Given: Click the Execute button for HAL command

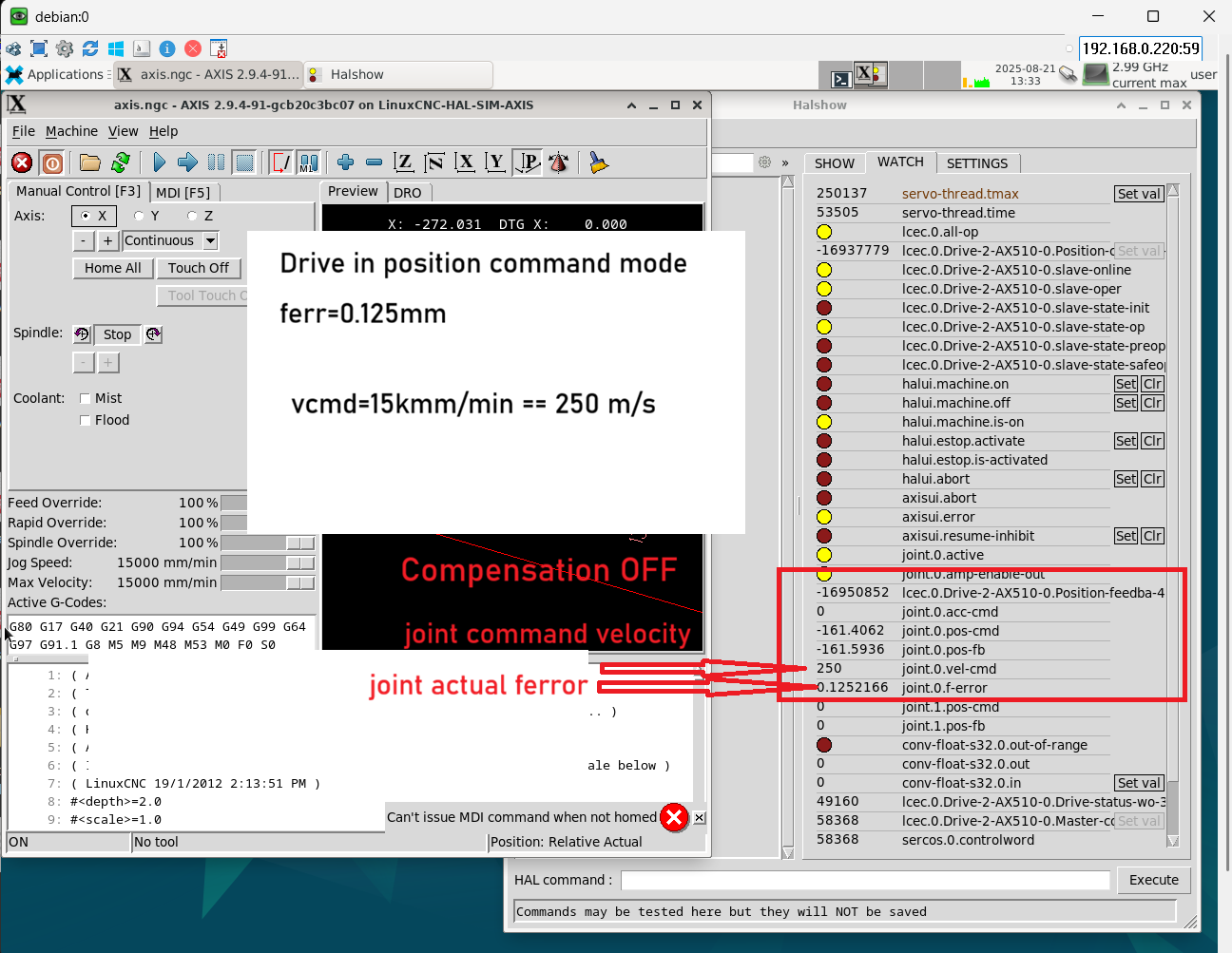Looking at the screenshot, I should pyautogui.click(x=1153, y=880).
